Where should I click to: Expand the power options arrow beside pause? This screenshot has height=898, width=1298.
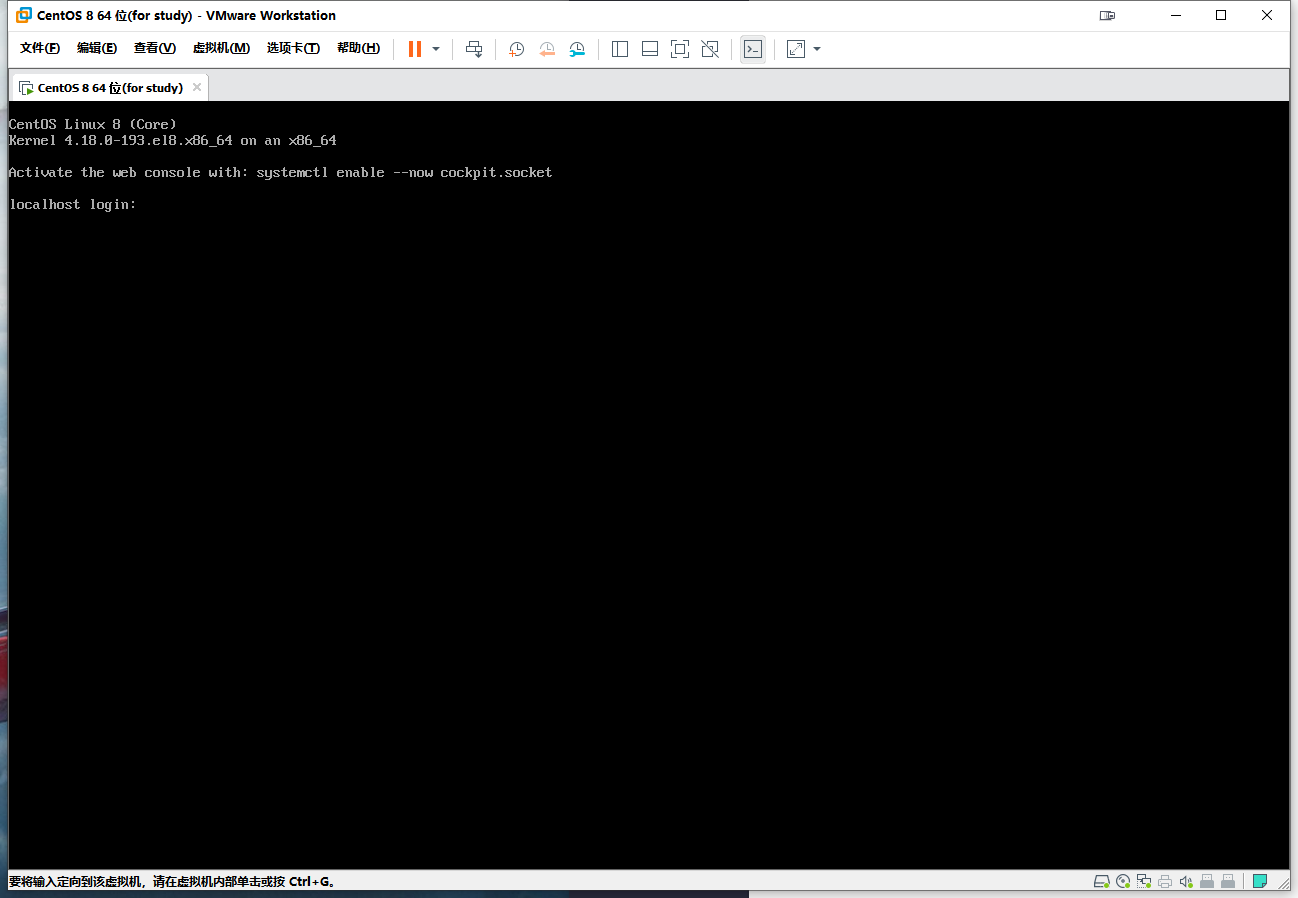coord(436,49)
